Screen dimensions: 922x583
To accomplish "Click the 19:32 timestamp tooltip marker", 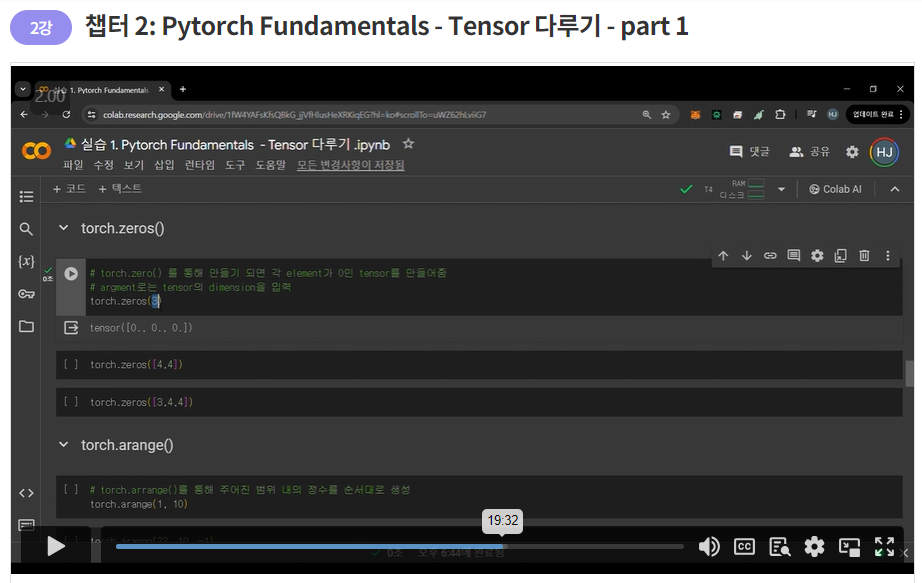I will tap(503, 521).
